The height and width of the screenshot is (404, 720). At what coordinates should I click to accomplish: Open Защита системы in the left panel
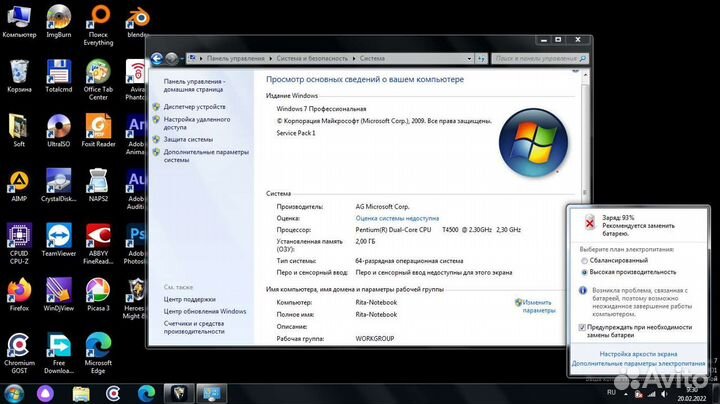(x=188, y=139)
